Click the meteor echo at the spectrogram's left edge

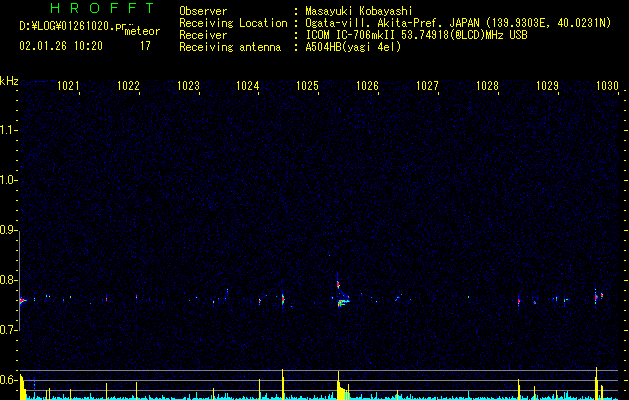(22, 300)
